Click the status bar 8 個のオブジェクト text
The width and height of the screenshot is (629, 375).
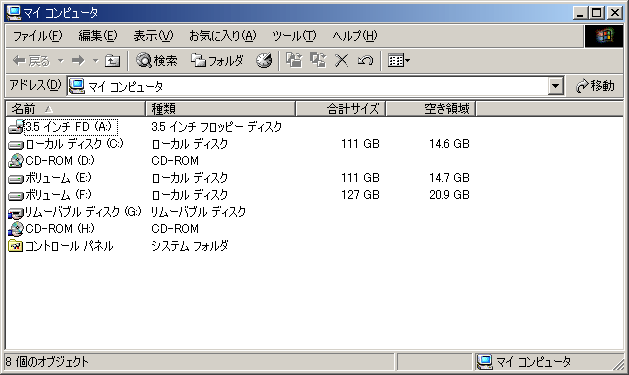click(47, 362)
